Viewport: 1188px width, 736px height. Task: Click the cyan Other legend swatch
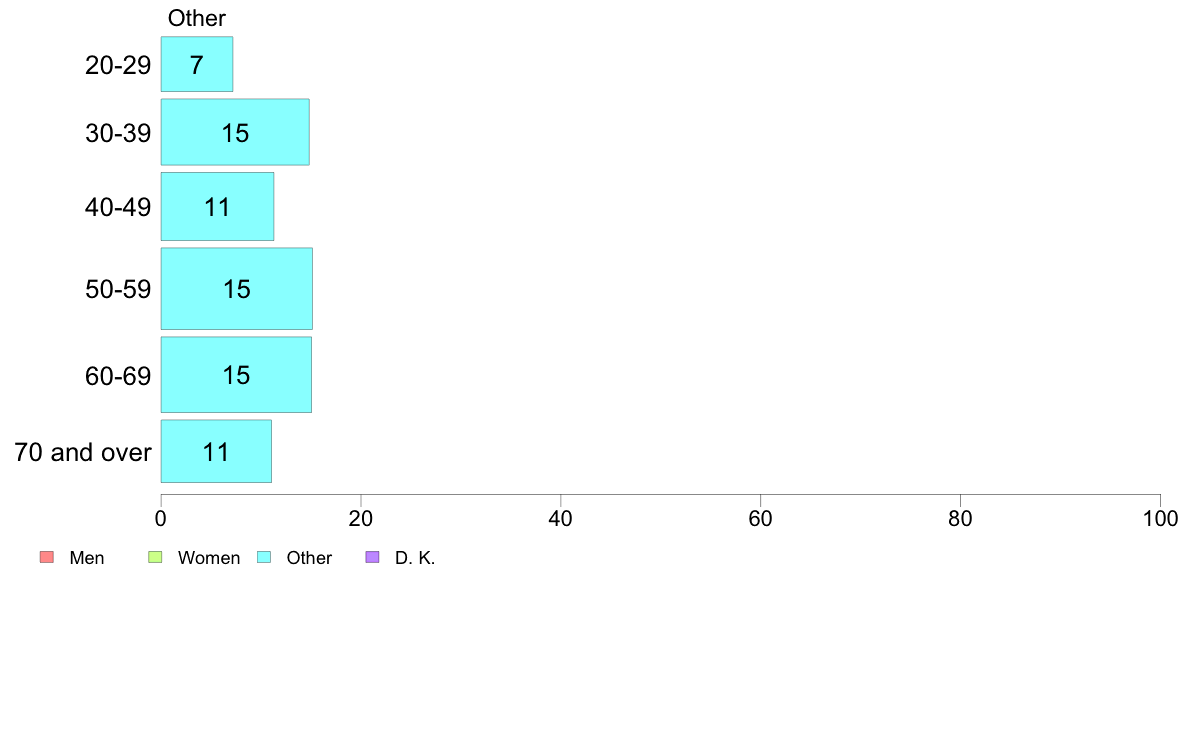264,557
